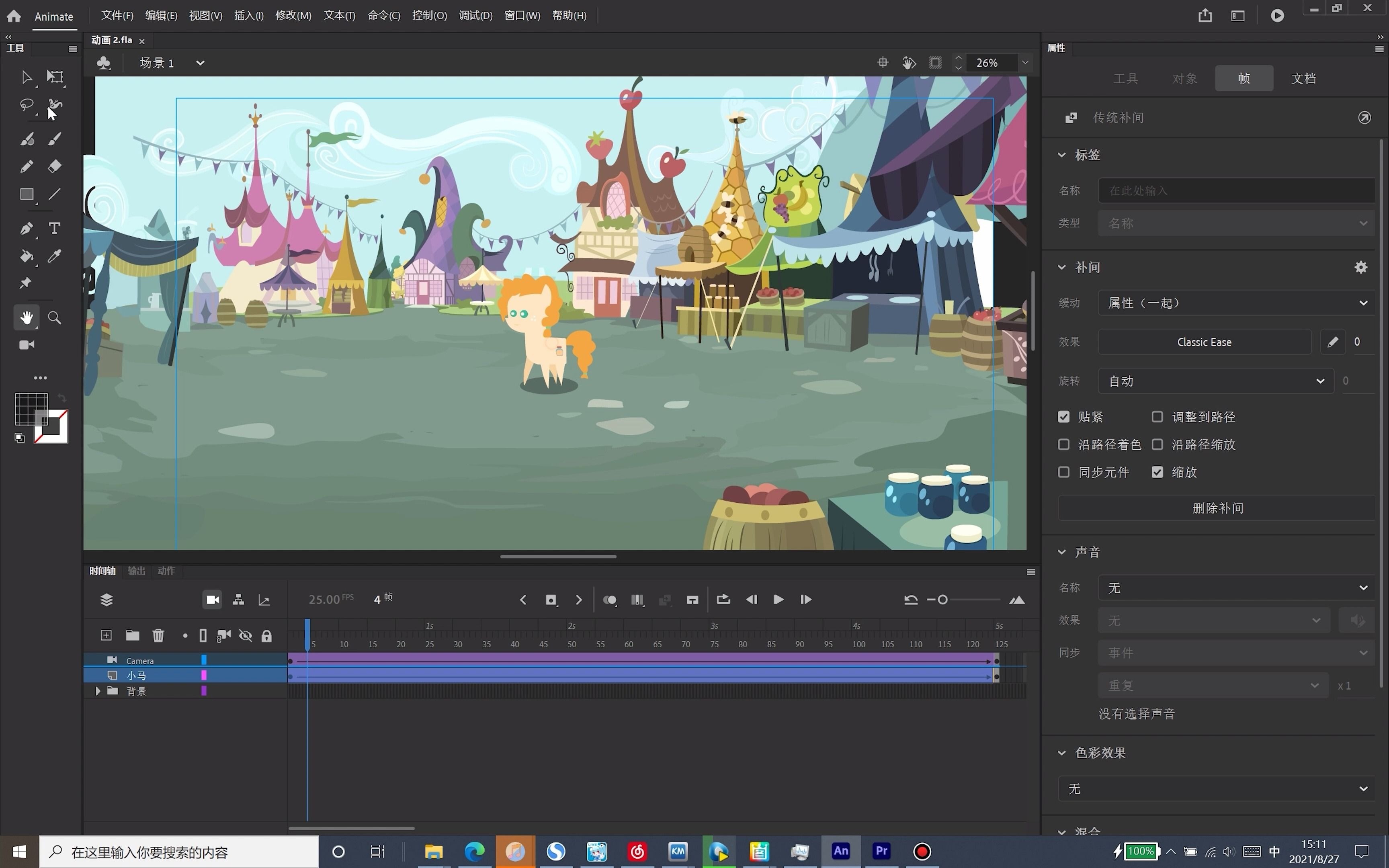The width and height of the screenshot is (1389, 868).
Task: Select the Eraser tool
Action: [54, 166]
